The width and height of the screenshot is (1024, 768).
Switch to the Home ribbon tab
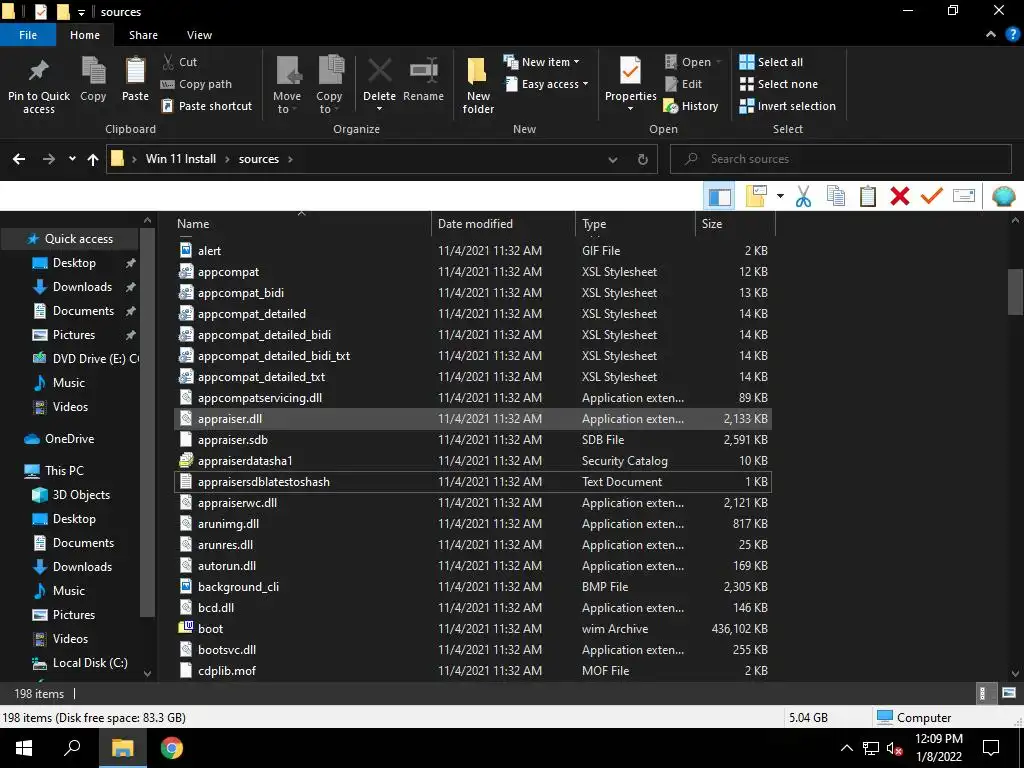[x=85, y=35]
